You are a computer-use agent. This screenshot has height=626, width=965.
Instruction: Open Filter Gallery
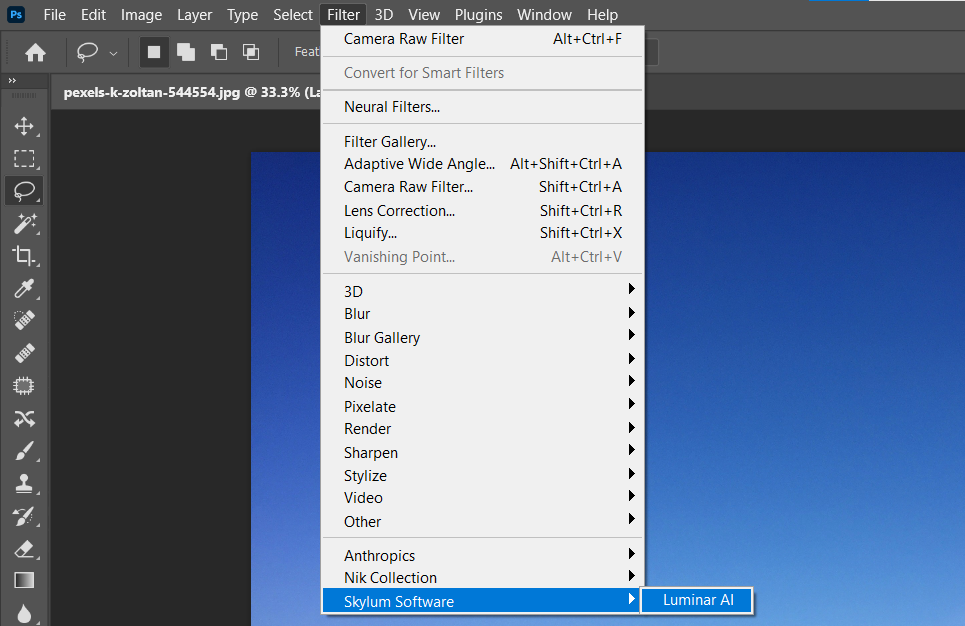click(482, 142)
